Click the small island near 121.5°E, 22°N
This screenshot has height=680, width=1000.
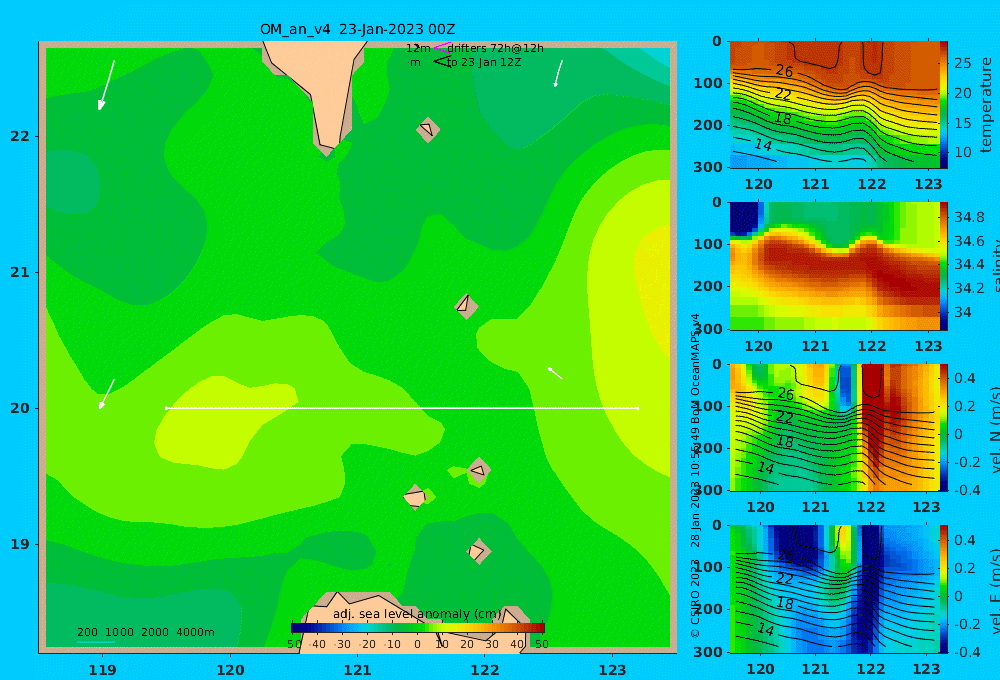click(x=428, y=129)
